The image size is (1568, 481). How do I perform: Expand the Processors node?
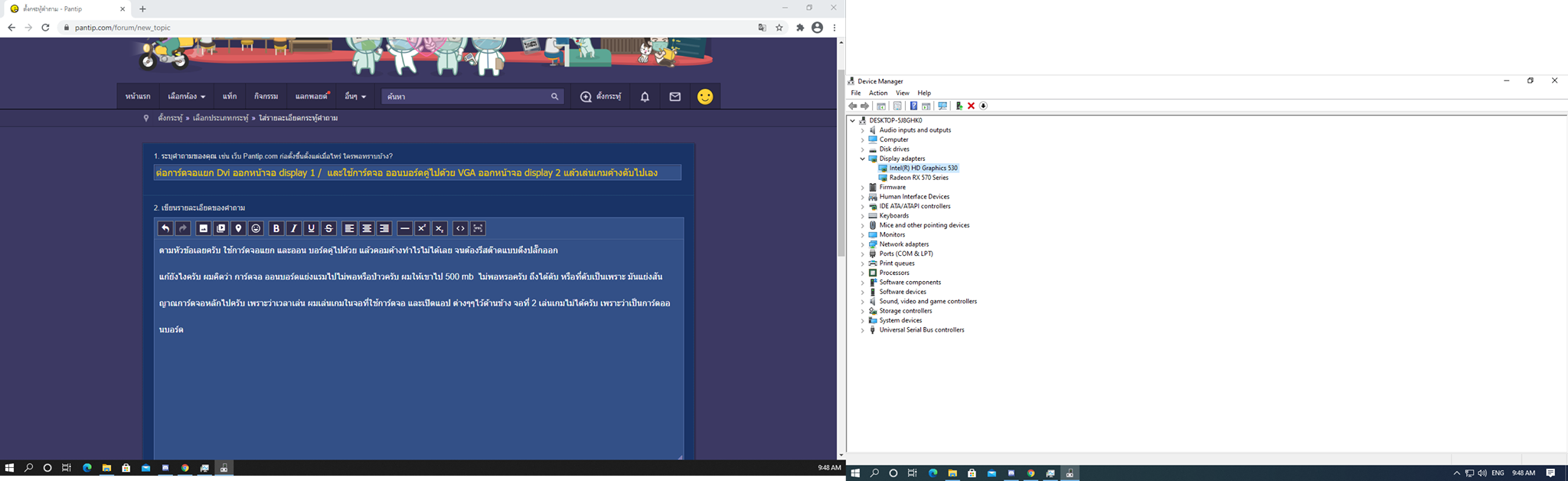click(x=862, y=273)
